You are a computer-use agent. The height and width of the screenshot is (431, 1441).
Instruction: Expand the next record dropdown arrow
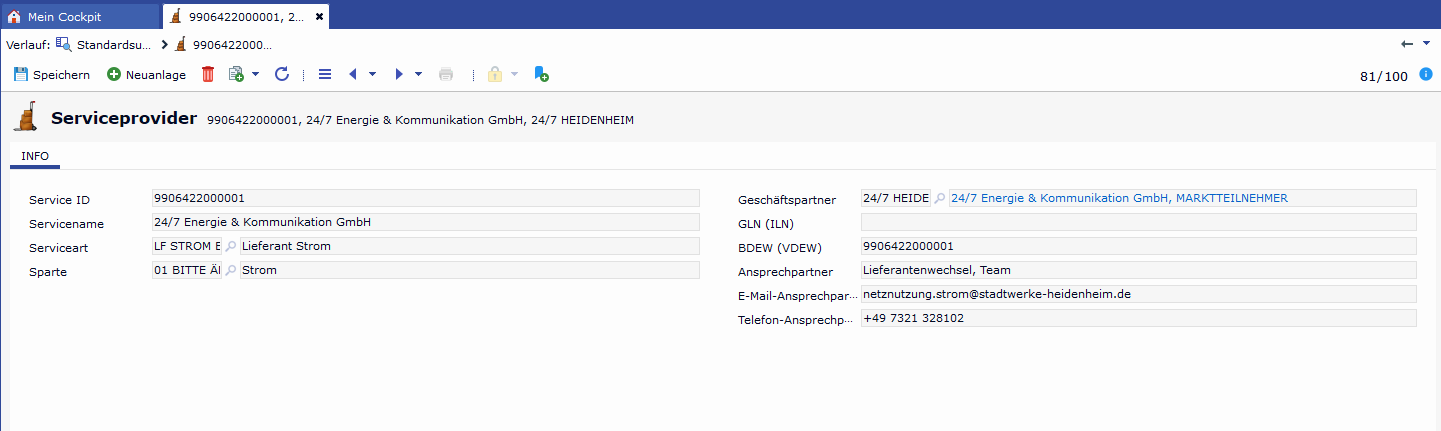pos(418,74)
